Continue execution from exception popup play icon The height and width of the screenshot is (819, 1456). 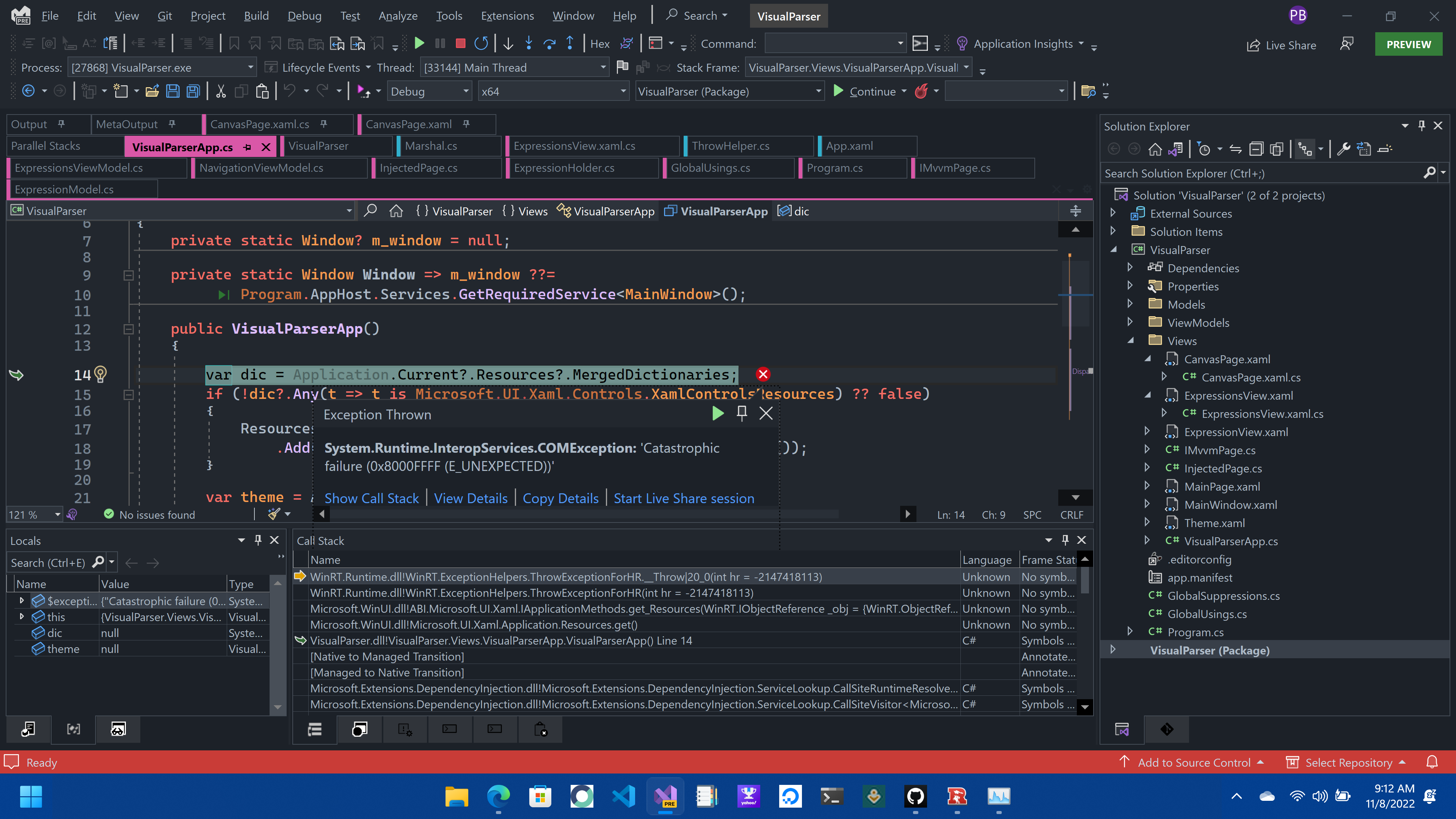[718, 413]
